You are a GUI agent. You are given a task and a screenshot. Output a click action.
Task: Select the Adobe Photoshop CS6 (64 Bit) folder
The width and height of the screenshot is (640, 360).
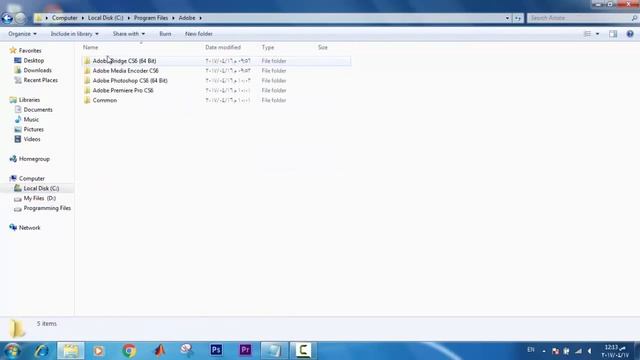(130, 80)
